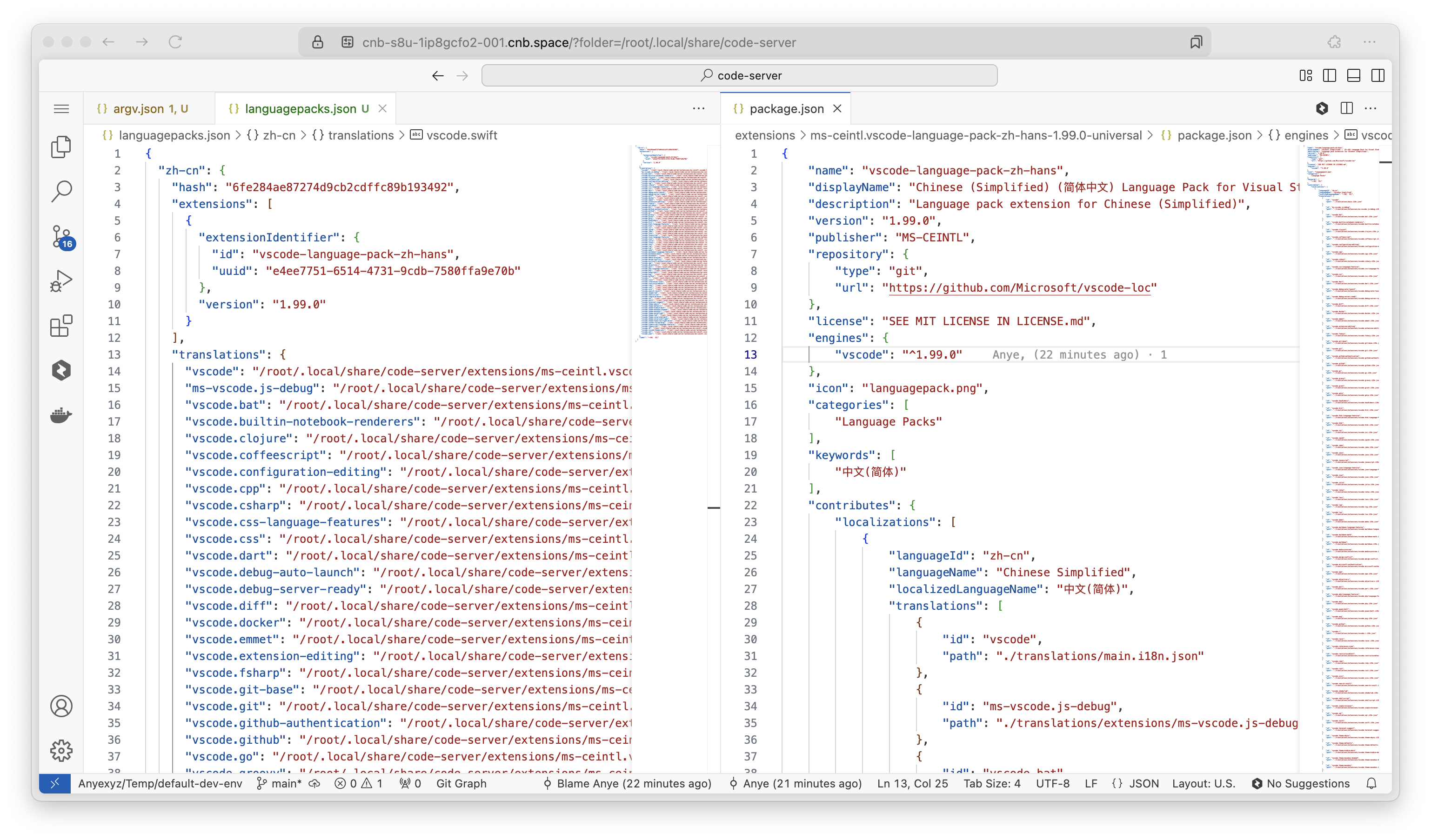The image size is (1431, 840).
Task: Change Tab Size: 4 setting
Action: tap(991, 783)
